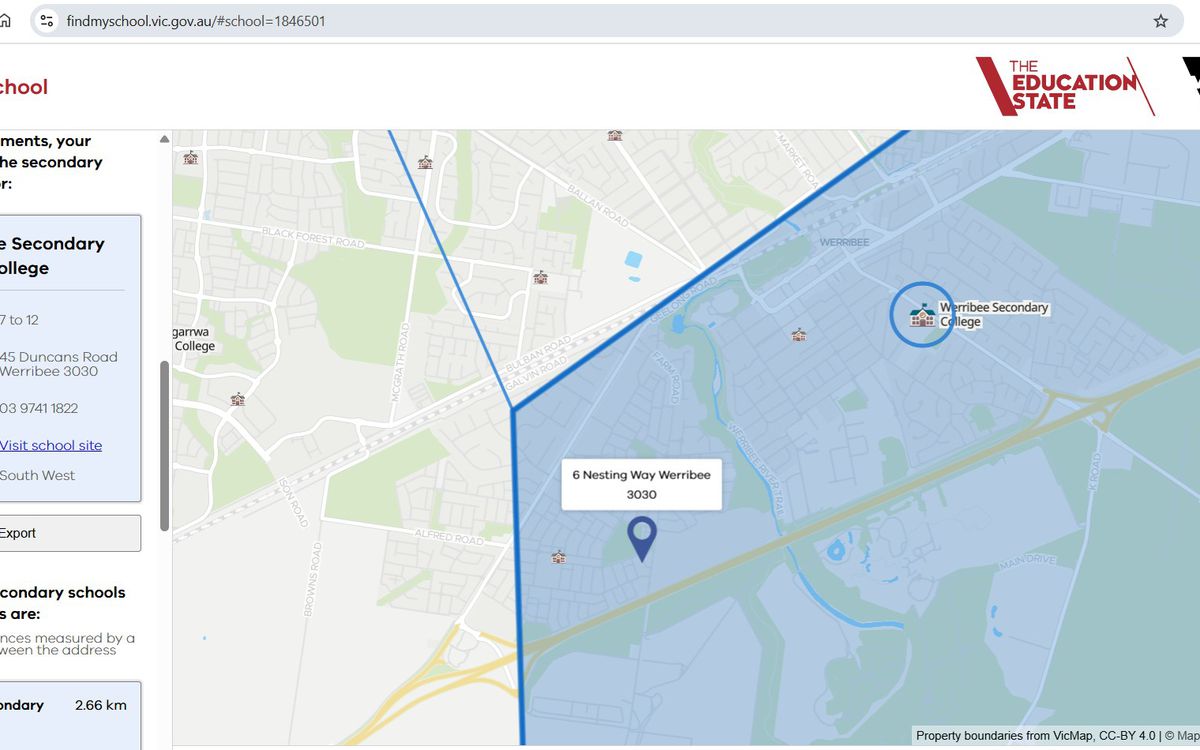Screen dimensions: 1200x750
Task: Open the Visit school site link
Action: click(51, 445)
